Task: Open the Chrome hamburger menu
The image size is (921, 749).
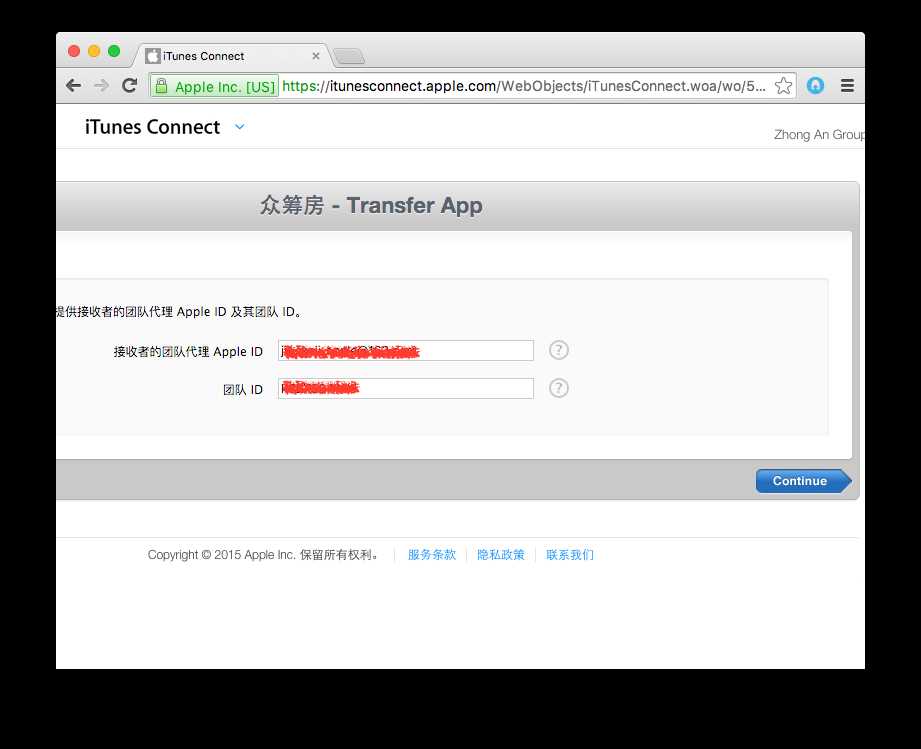Action: tap(847, 86)
